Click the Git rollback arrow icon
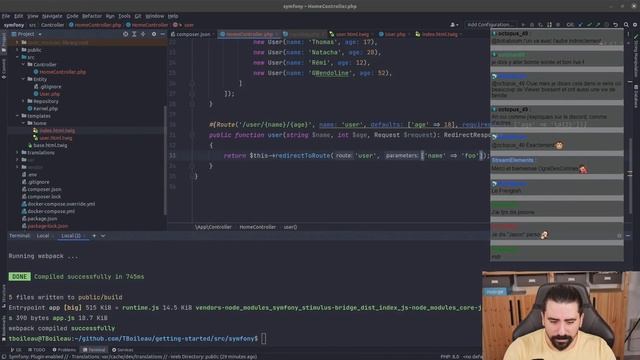640x360 pixels. pos(616,25)
